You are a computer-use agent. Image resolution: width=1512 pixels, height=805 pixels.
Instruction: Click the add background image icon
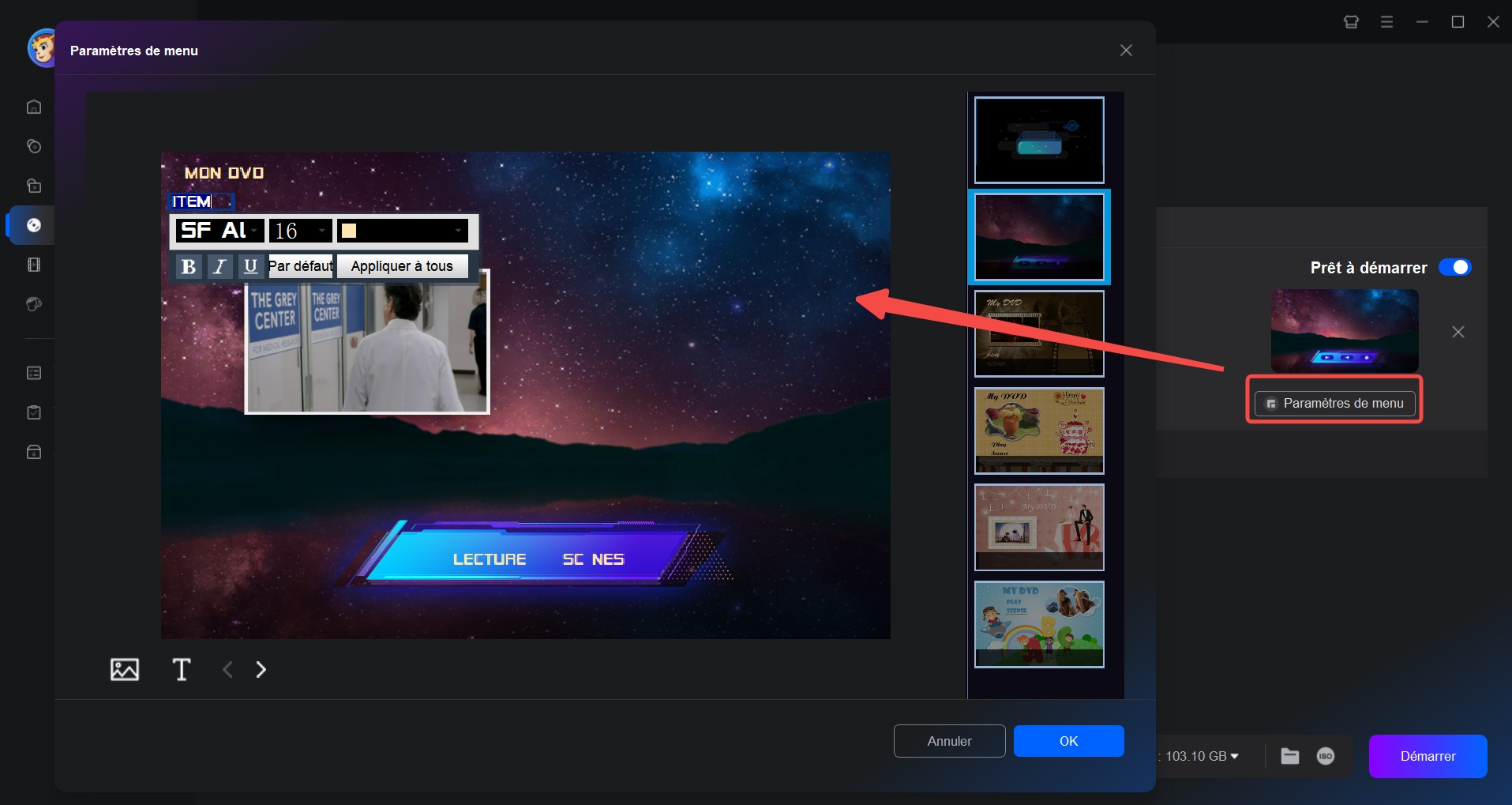tap(125, 669)
